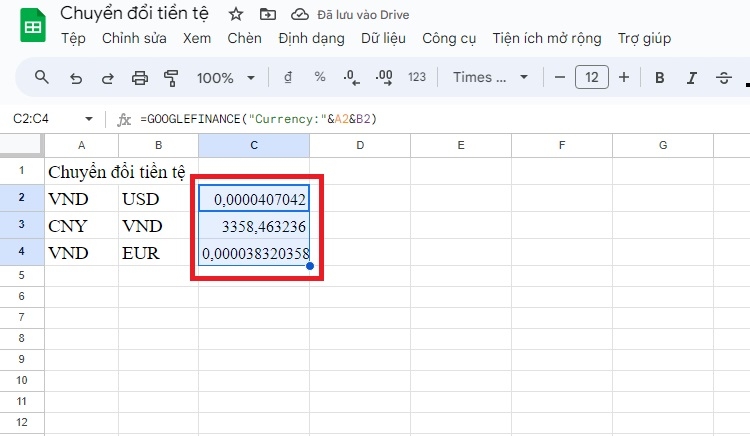This screenshot has height=436, width=750.
Task: Open the Trợ giúp menu
Action: [644, 38]
